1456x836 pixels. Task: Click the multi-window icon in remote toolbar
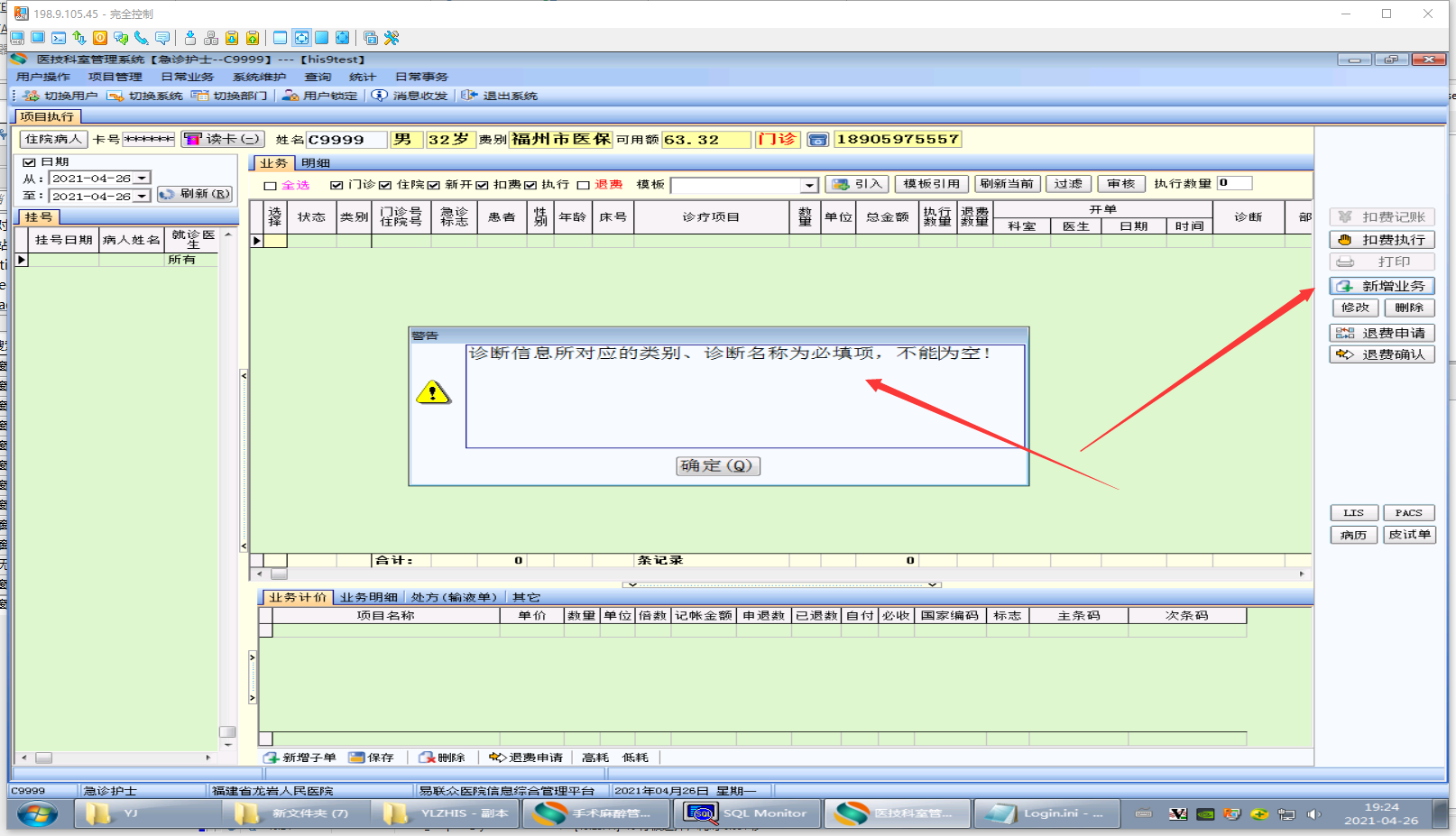pos(371,38)
